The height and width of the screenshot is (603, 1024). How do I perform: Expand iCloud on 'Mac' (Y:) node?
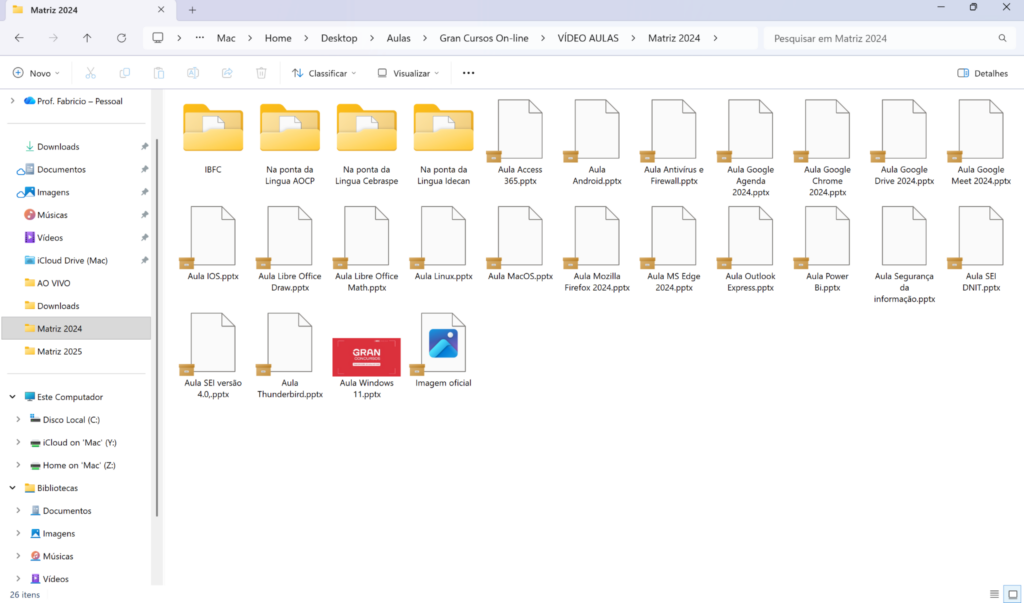pos(18,442)
